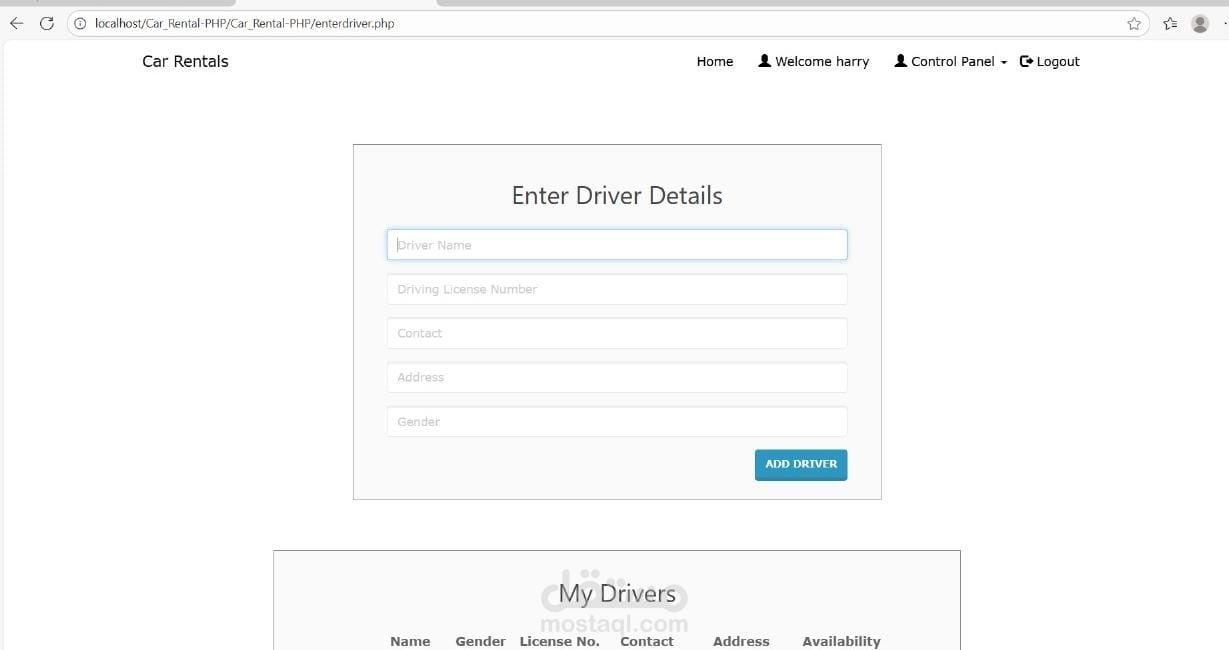
Task: Expand the Control Panel dropdown
Action: [951, 61]
